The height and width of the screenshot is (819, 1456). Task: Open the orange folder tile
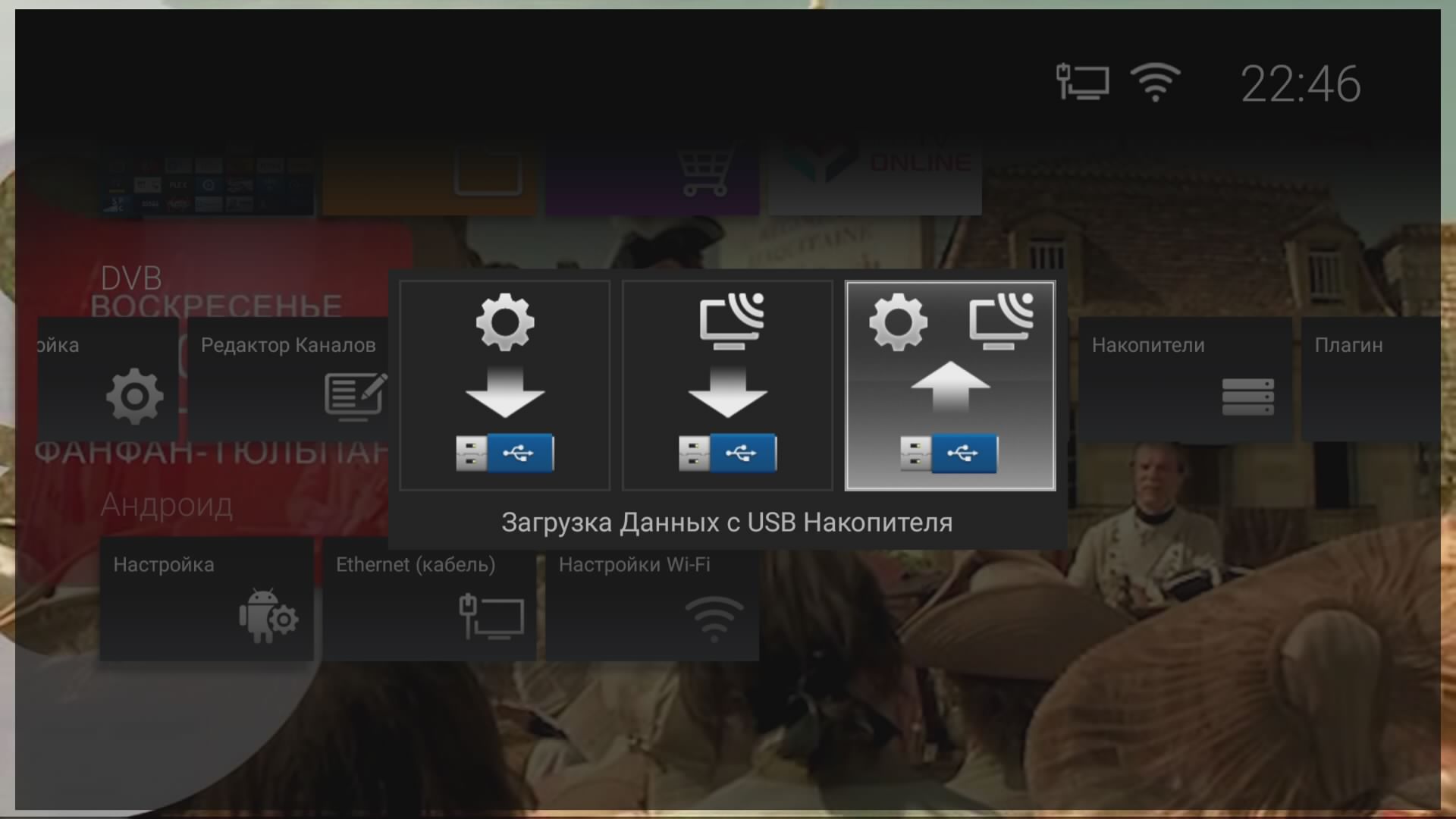point(429,176)
